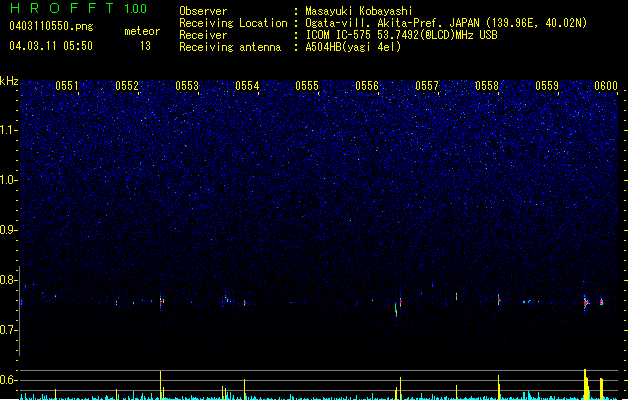The image size is (629, 400).
Task: Click the 0555 time marker
Action: 307,86
